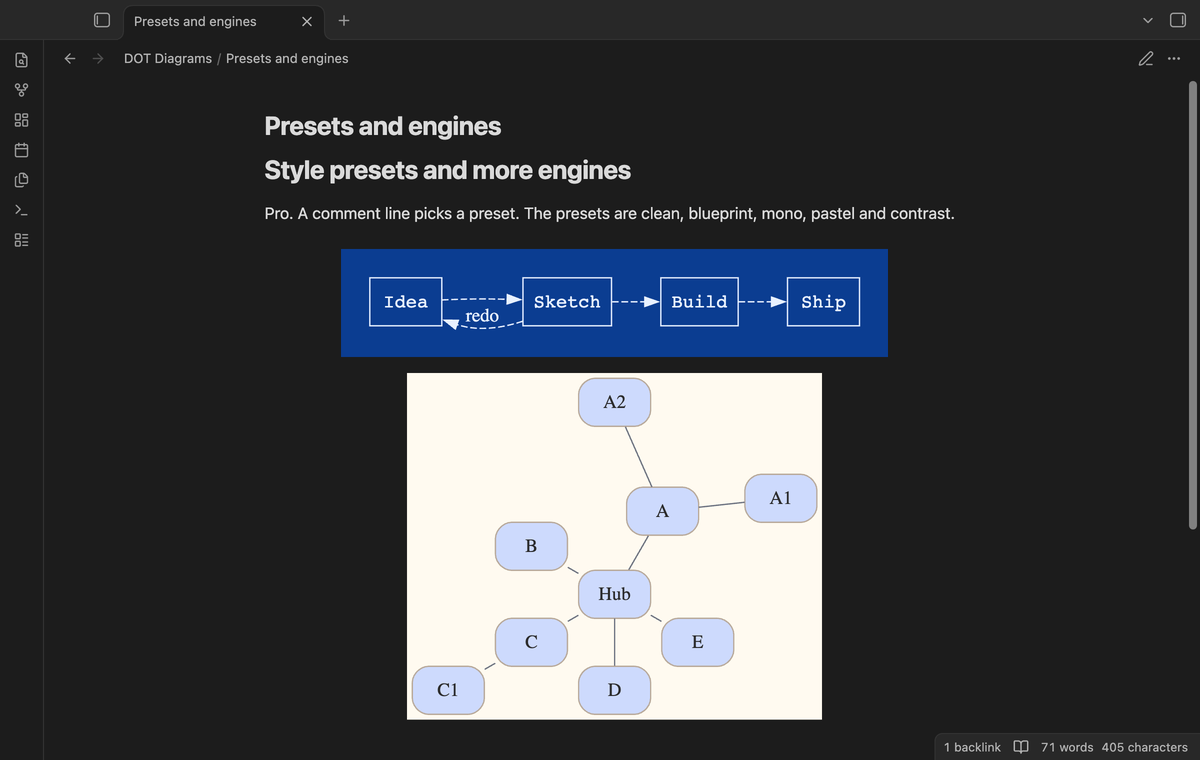This screenshot has height=760, width=1200.
Task: Open a new tab with plus icon
Action: [x=343, y=20]
